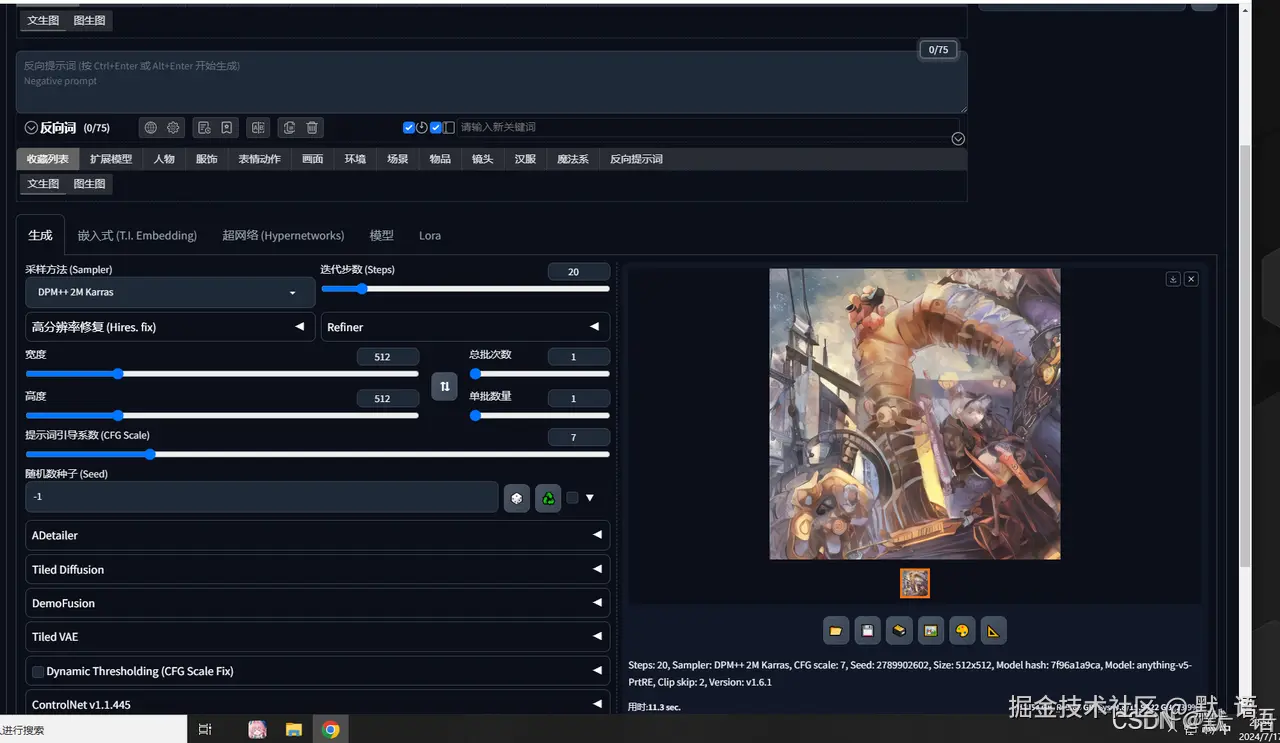Toggle the checkbox next to the panel layout icon
The height and width of the screenshot is (743, 1280).
pos(436,128)
